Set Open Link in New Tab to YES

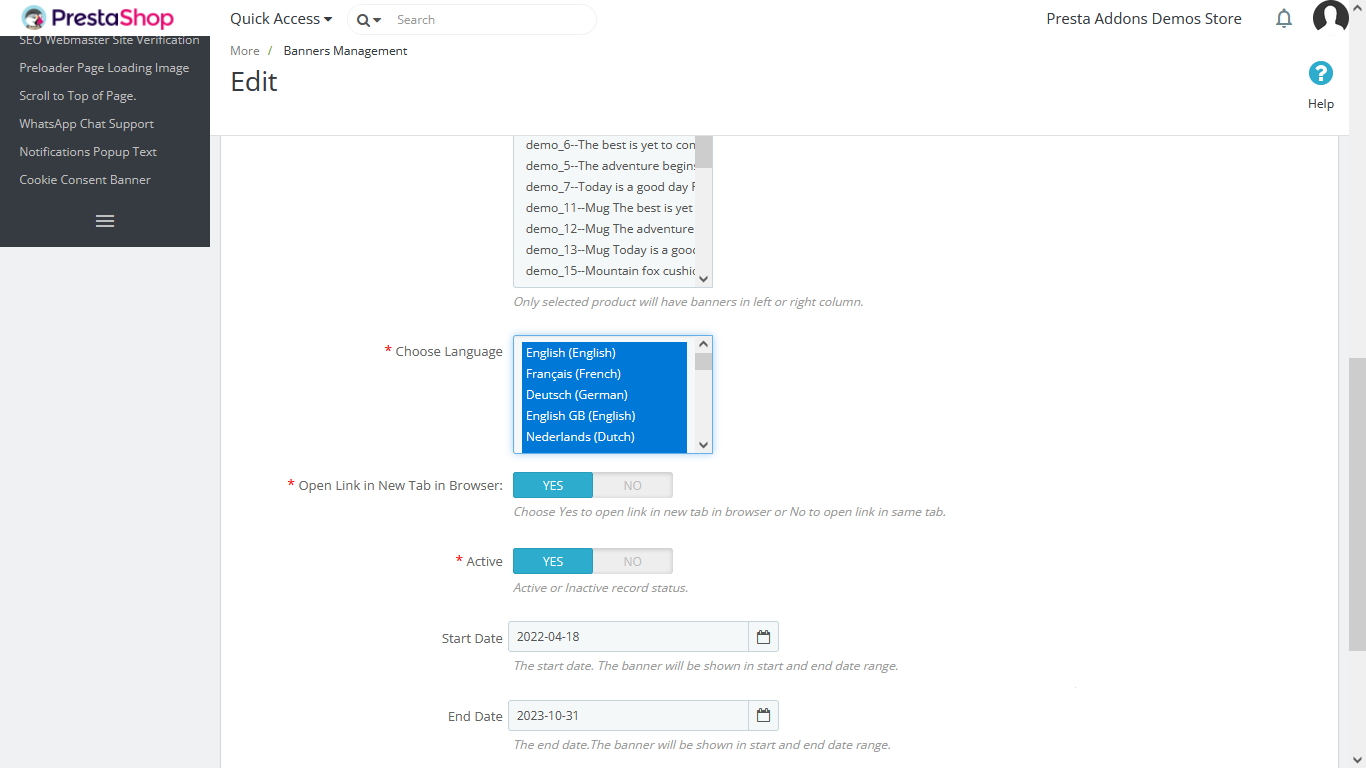point(553,485)
